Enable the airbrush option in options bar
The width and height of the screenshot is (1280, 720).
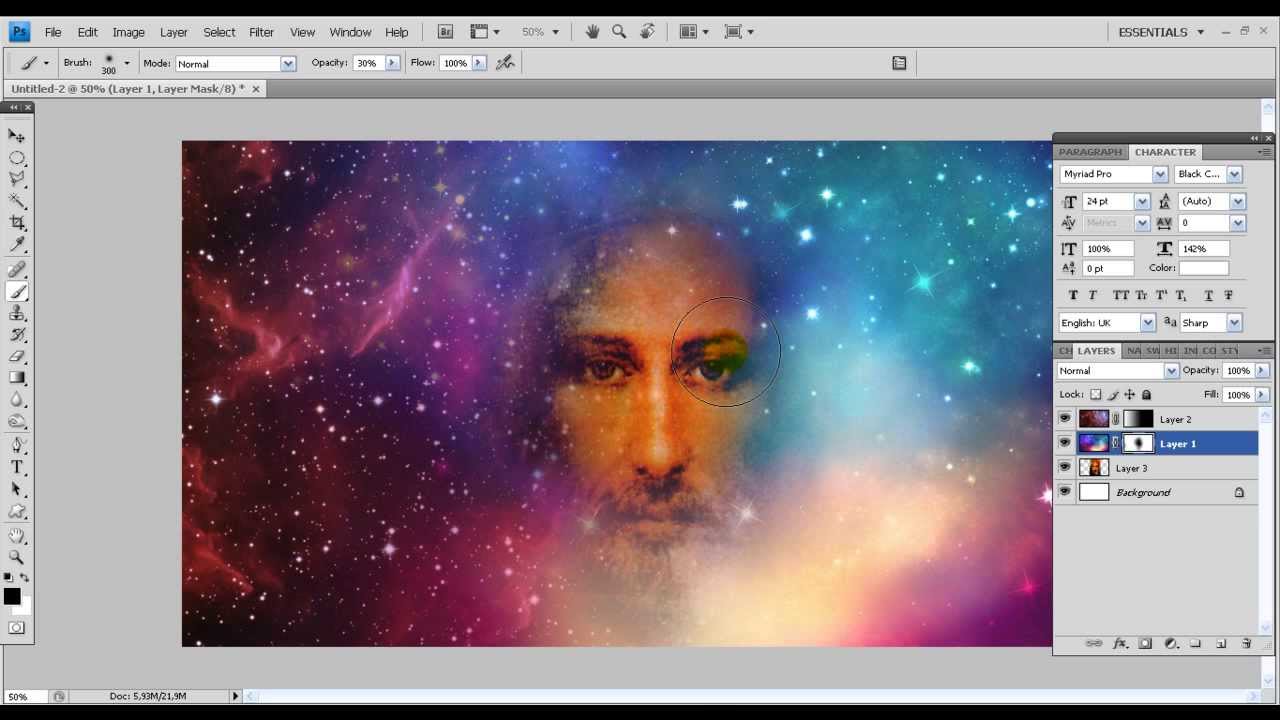tap(505, 63)
